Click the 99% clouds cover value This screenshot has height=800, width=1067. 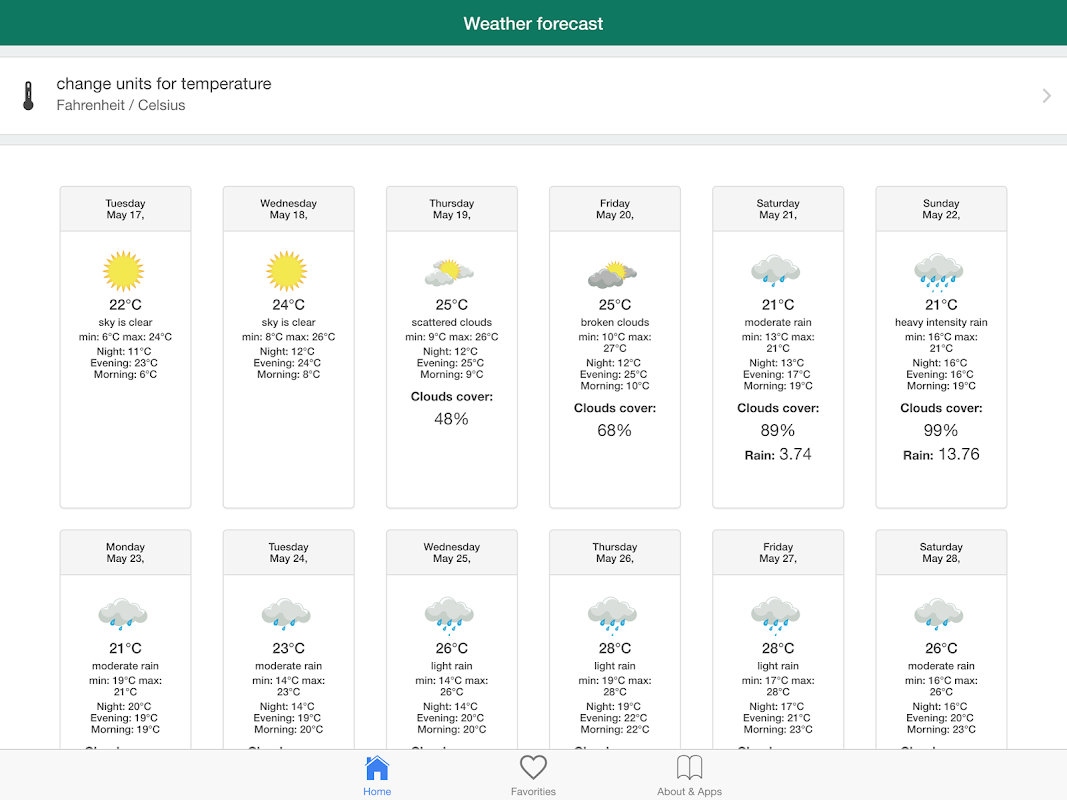941,431
